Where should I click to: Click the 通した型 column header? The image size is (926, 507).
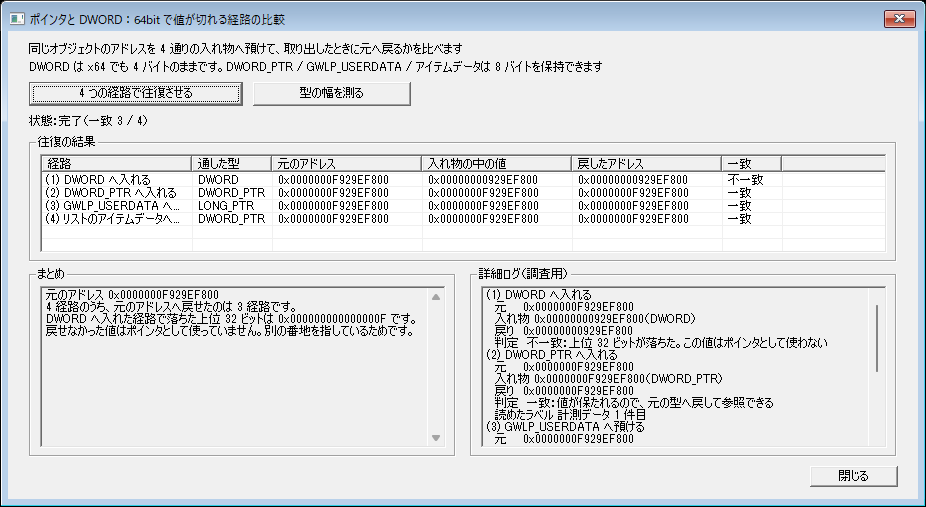tap(232, 163)
